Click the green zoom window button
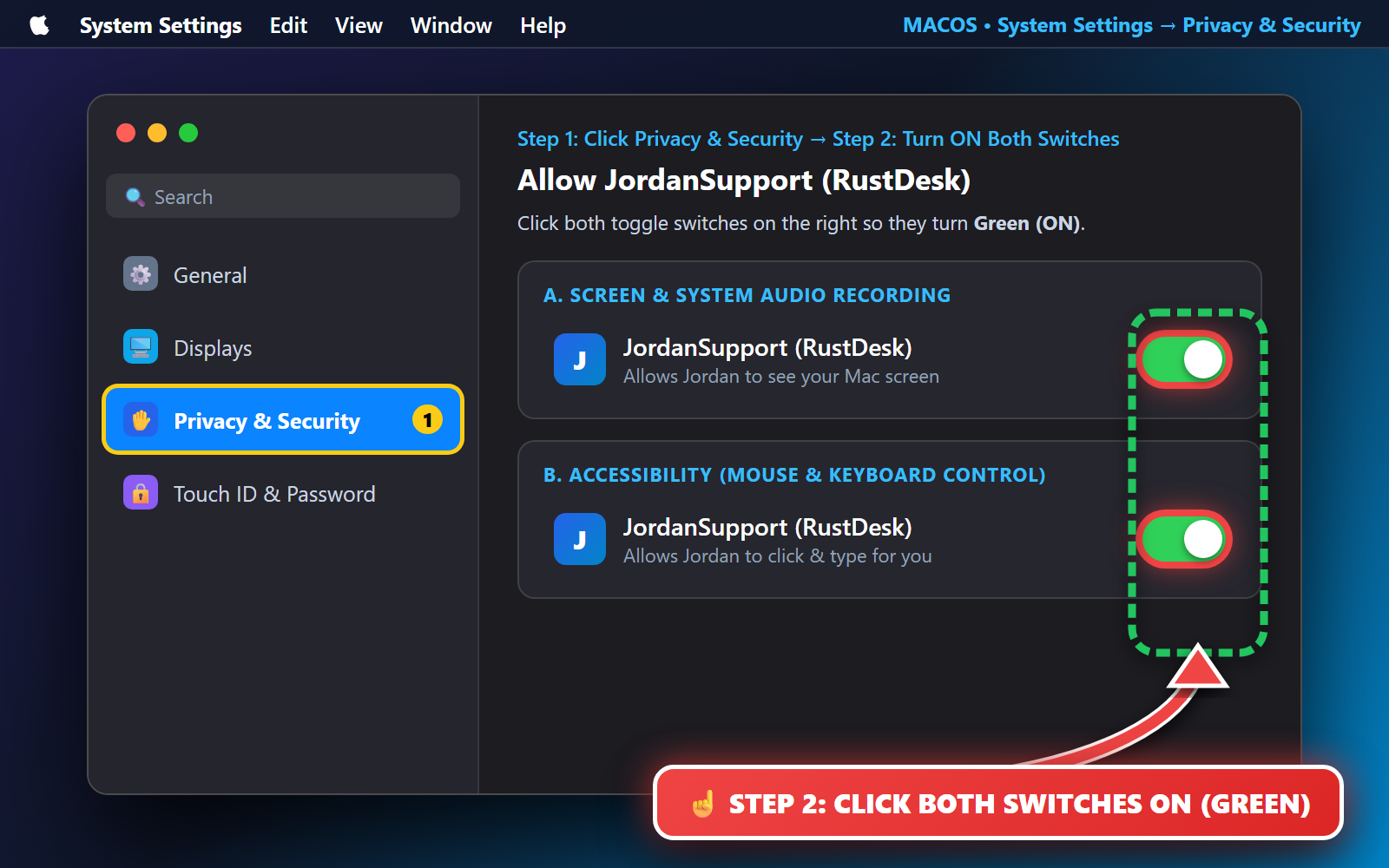 click(188, 133)
